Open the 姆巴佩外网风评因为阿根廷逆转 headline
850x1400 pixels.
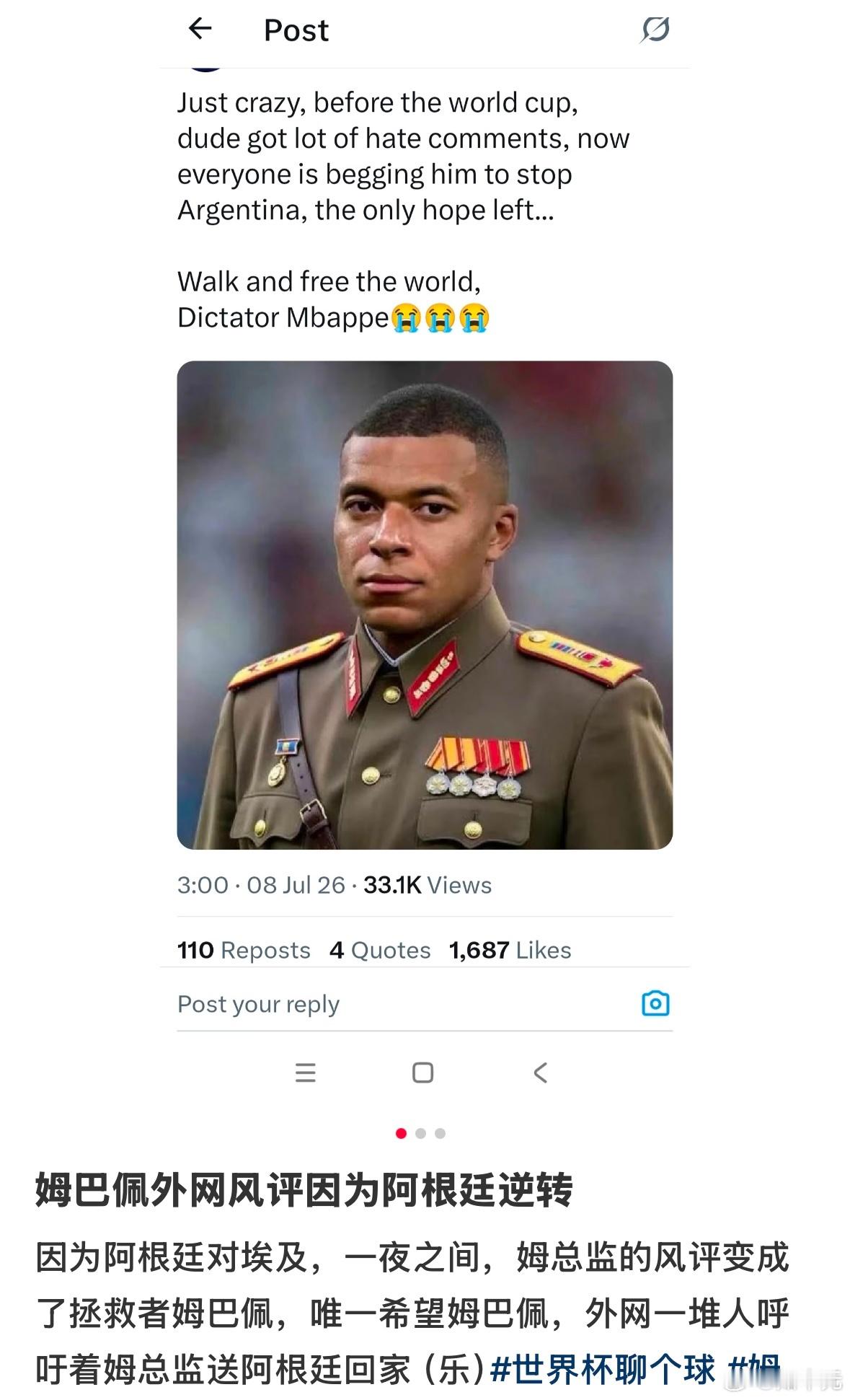(304, 1190)
